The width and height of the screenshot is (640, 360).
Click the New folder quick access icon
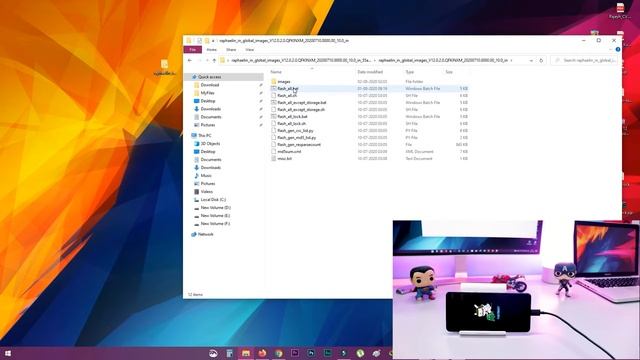click(207, 40)
